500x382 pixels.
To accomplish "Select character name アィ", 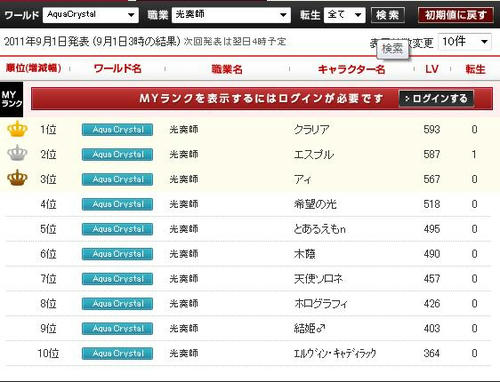I will pos(303,179).
